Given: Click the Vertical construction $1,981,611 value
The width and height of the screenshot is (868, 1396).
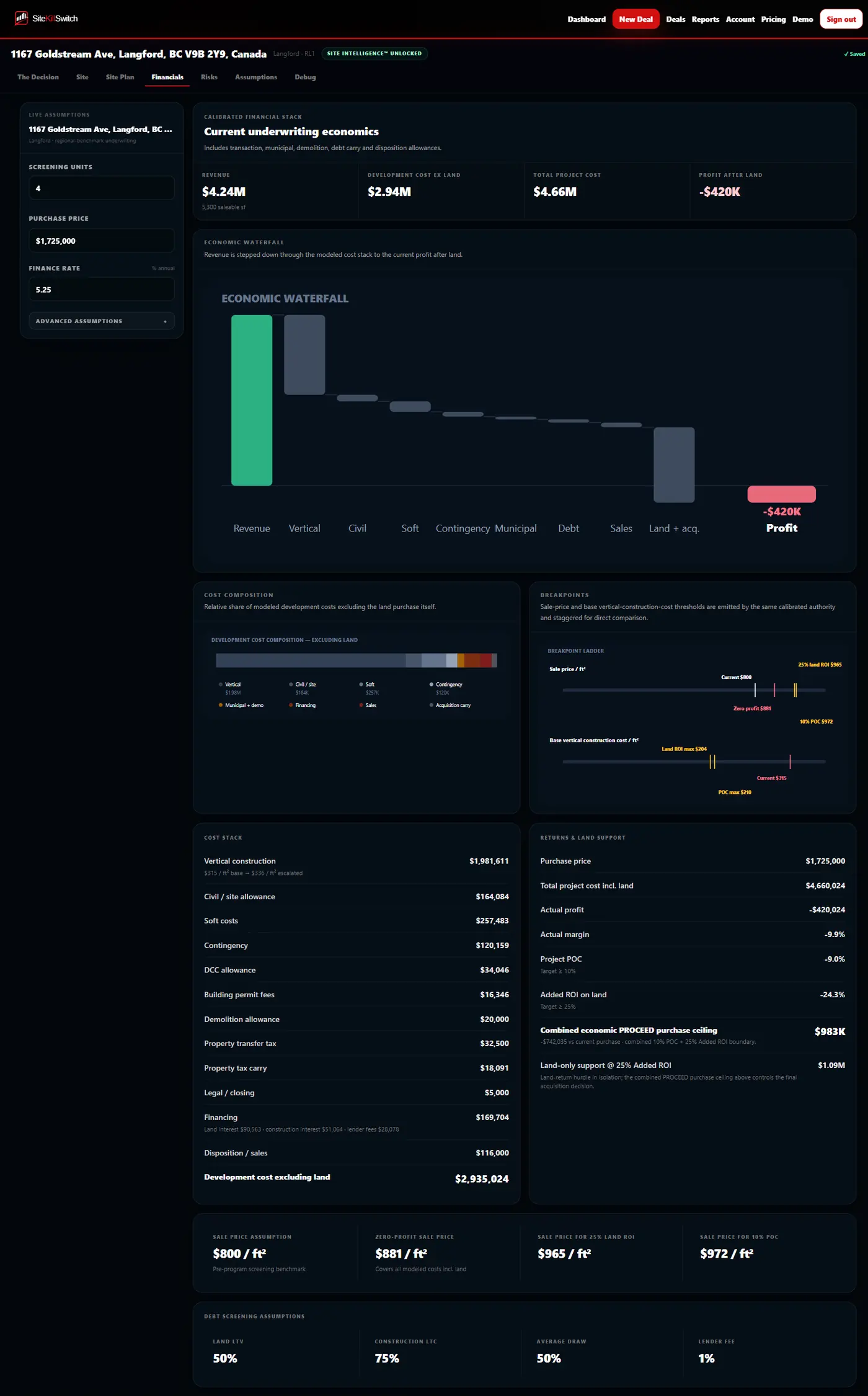Looking at the screenshot, I should coord(489,861).
